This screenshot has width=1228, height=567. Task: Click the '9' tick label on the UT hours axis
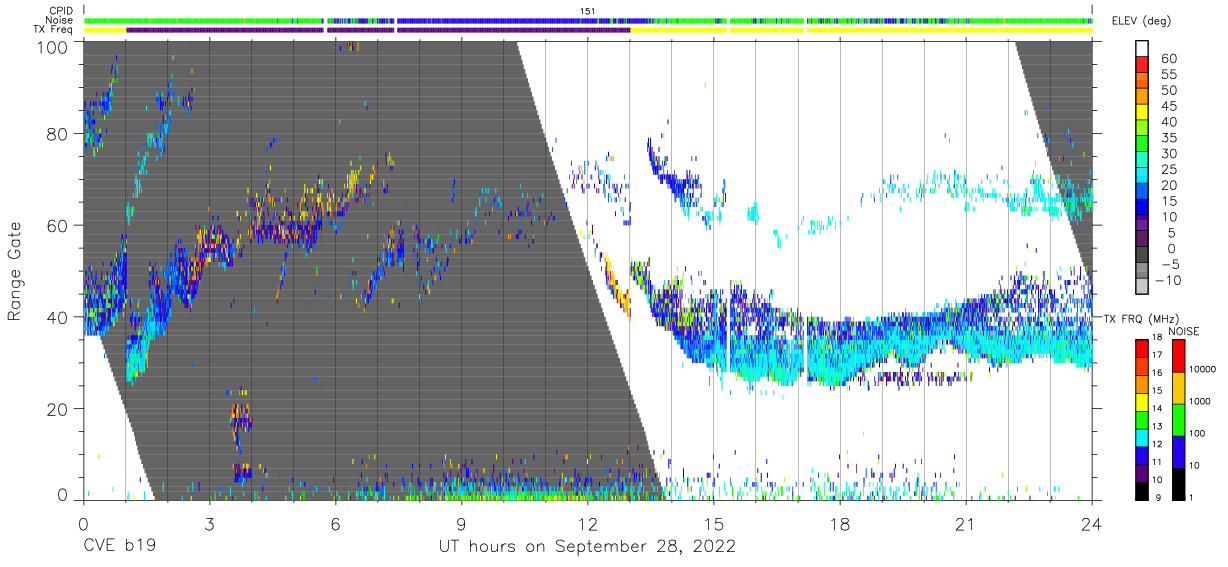461,524
